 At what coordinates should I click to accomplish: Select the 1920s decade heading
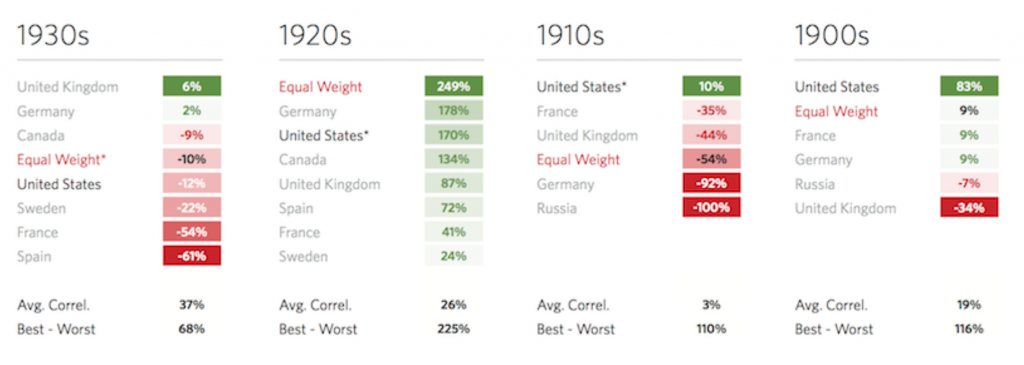315,36
